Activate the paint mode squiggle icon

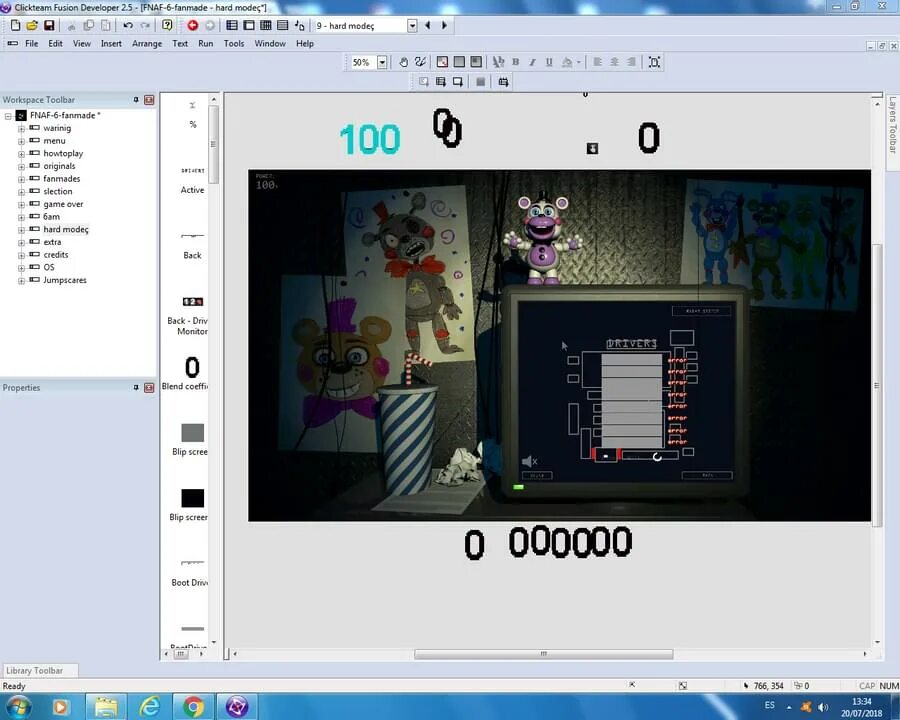(x=420, y=62)
